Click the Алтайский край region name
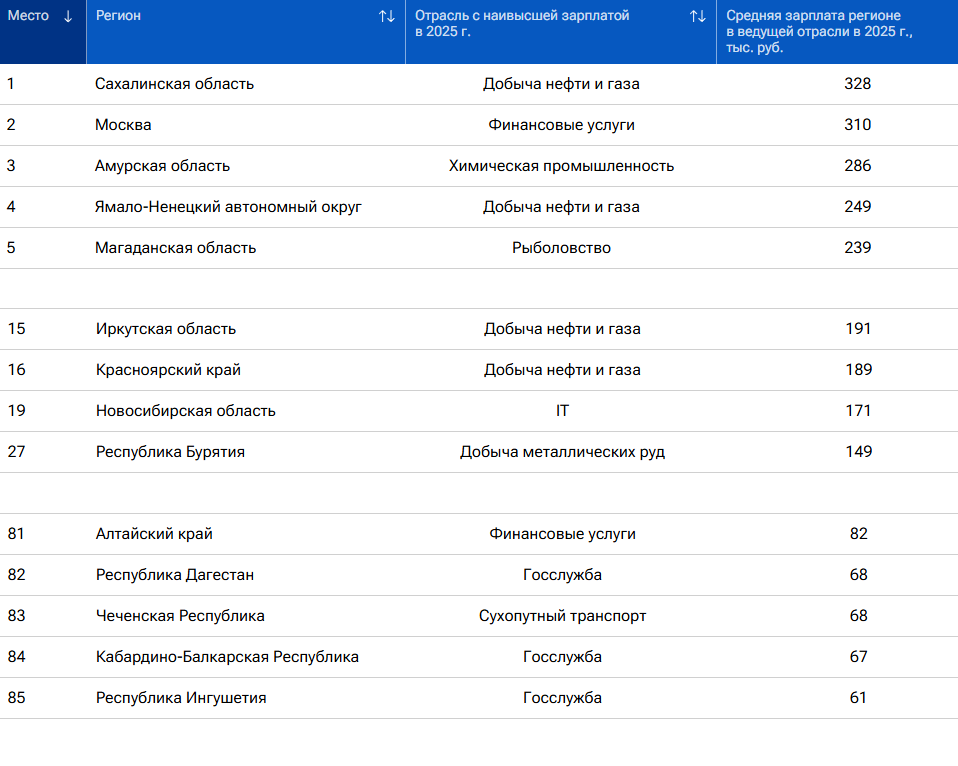958x766 pixels. pos(154,534)
